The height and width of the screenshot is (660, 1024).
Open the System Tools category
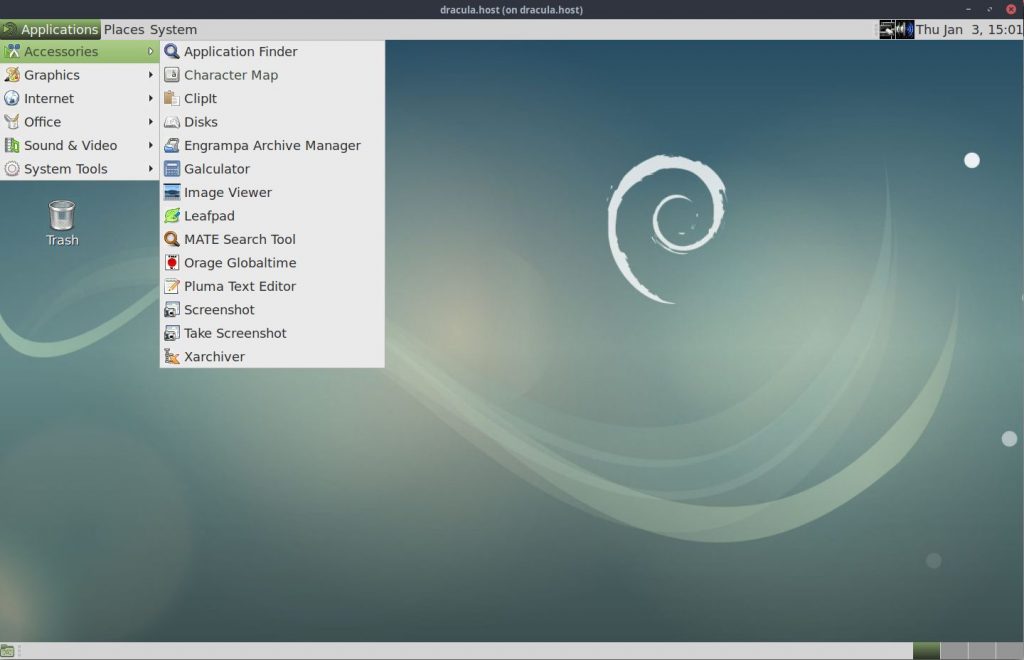(79, 169)
